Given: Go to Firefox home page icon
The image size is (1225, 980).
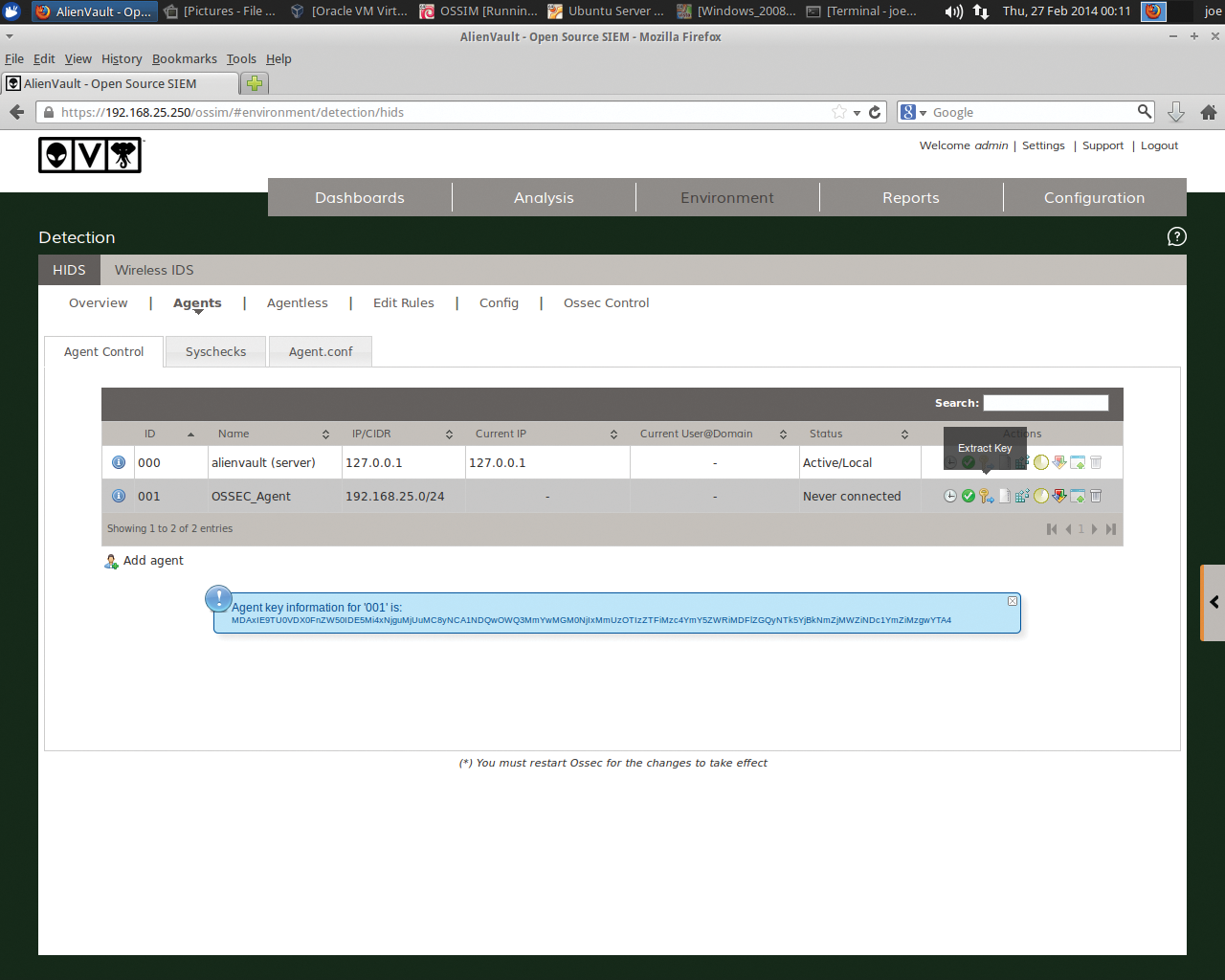Looking at the screenshot, I should coord(1209,112).
